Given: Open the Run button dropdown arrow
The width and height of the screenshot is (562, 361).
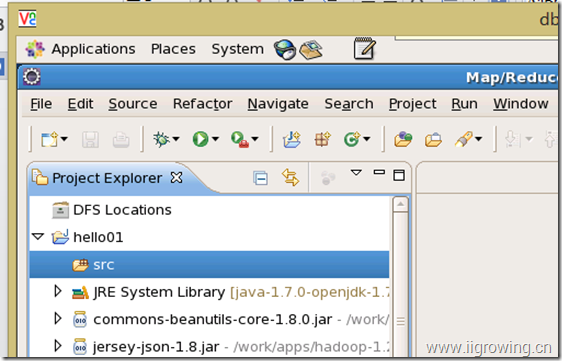Looking at the screenshot, I should pos(215,139).
